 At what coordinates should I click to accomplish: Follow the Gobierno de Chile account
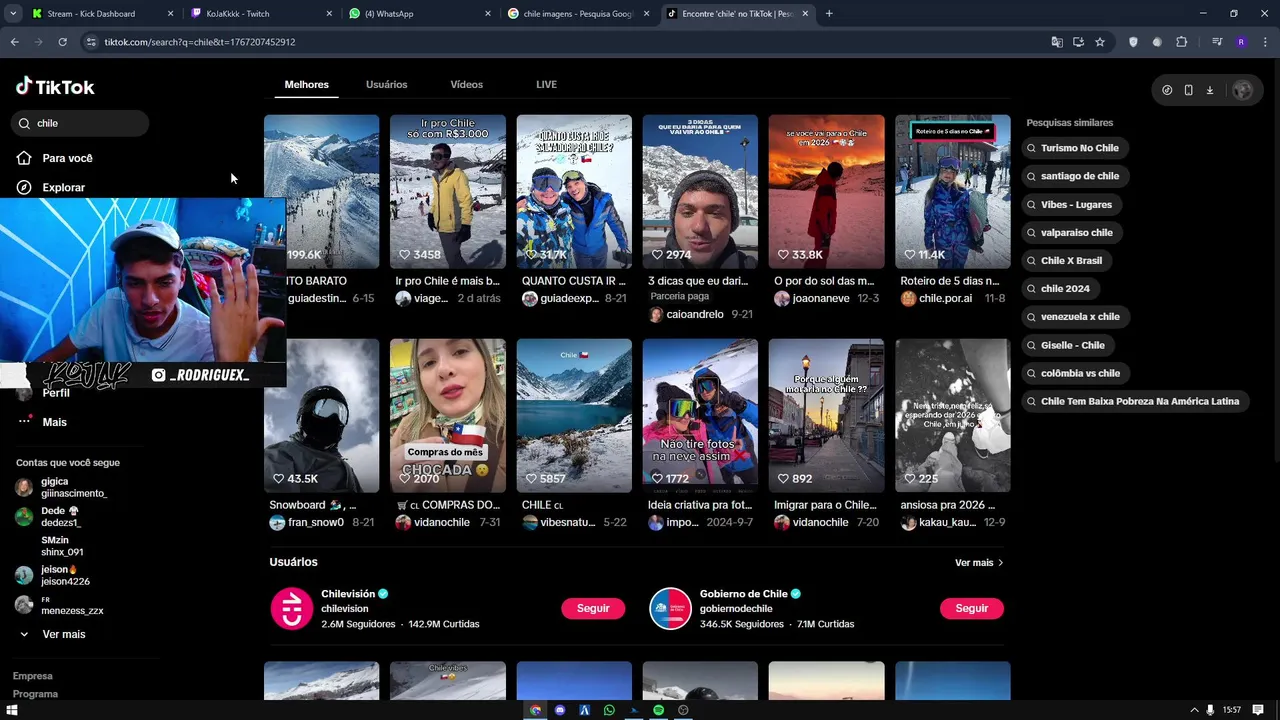tap(971, 608)
